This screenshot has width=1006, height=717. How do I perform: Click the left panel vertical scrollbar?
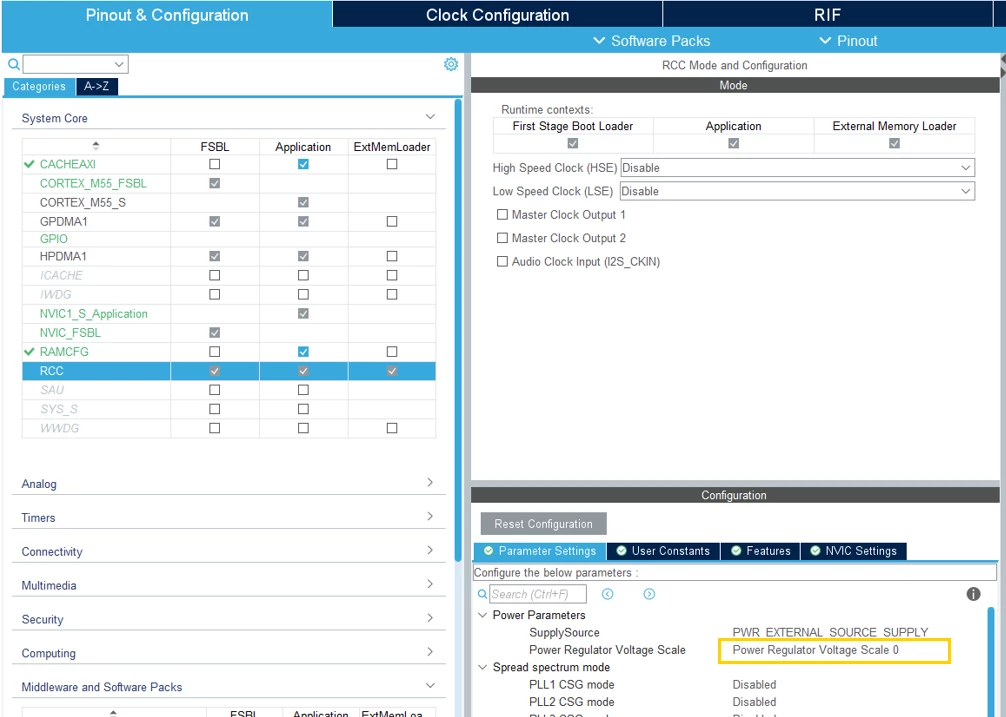click(x=458, y=330)
